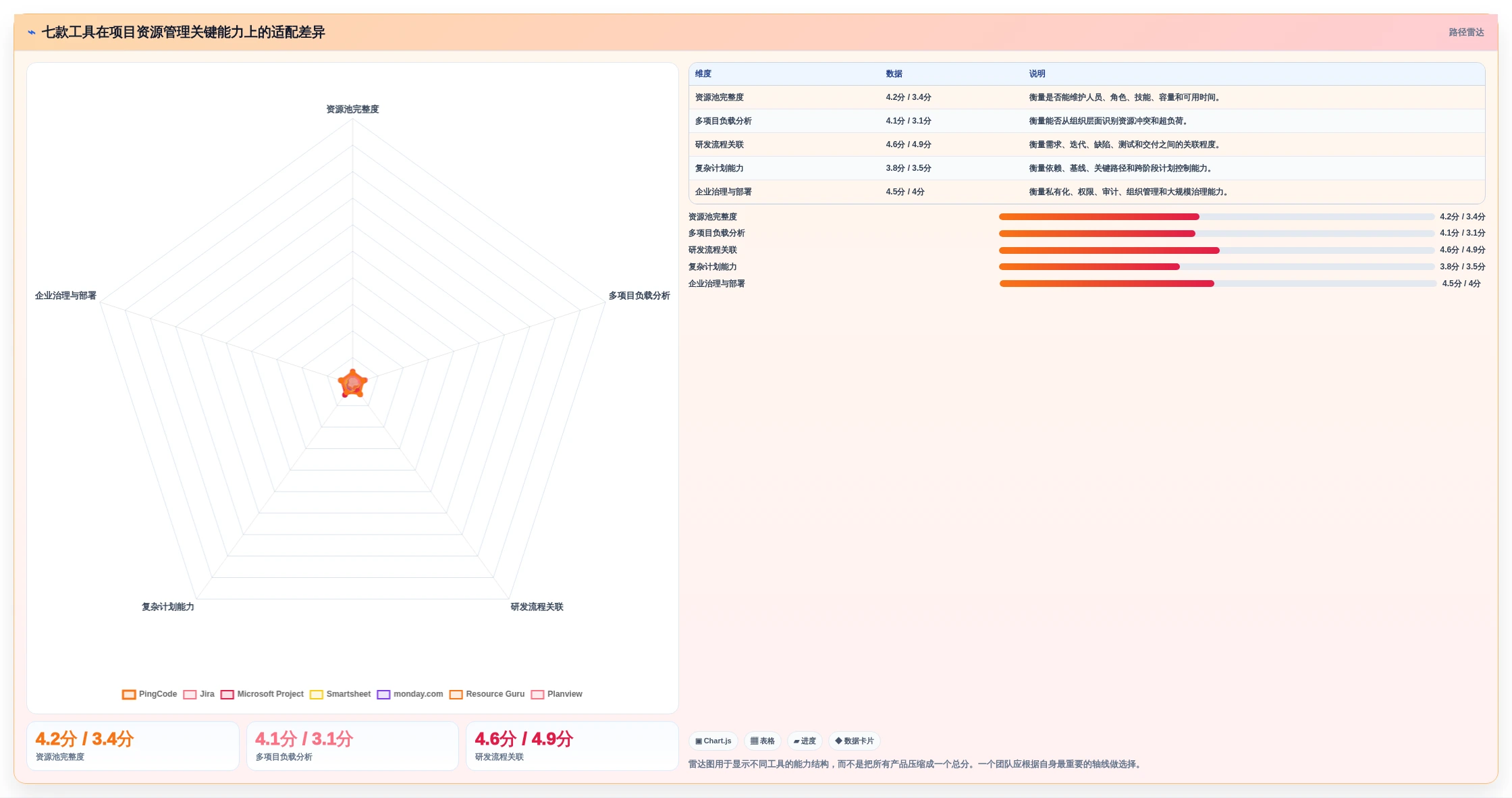Click the 资源池完整度 progress bar
The width and height of the screenshot is (1512, 798).
point(1216,217)
